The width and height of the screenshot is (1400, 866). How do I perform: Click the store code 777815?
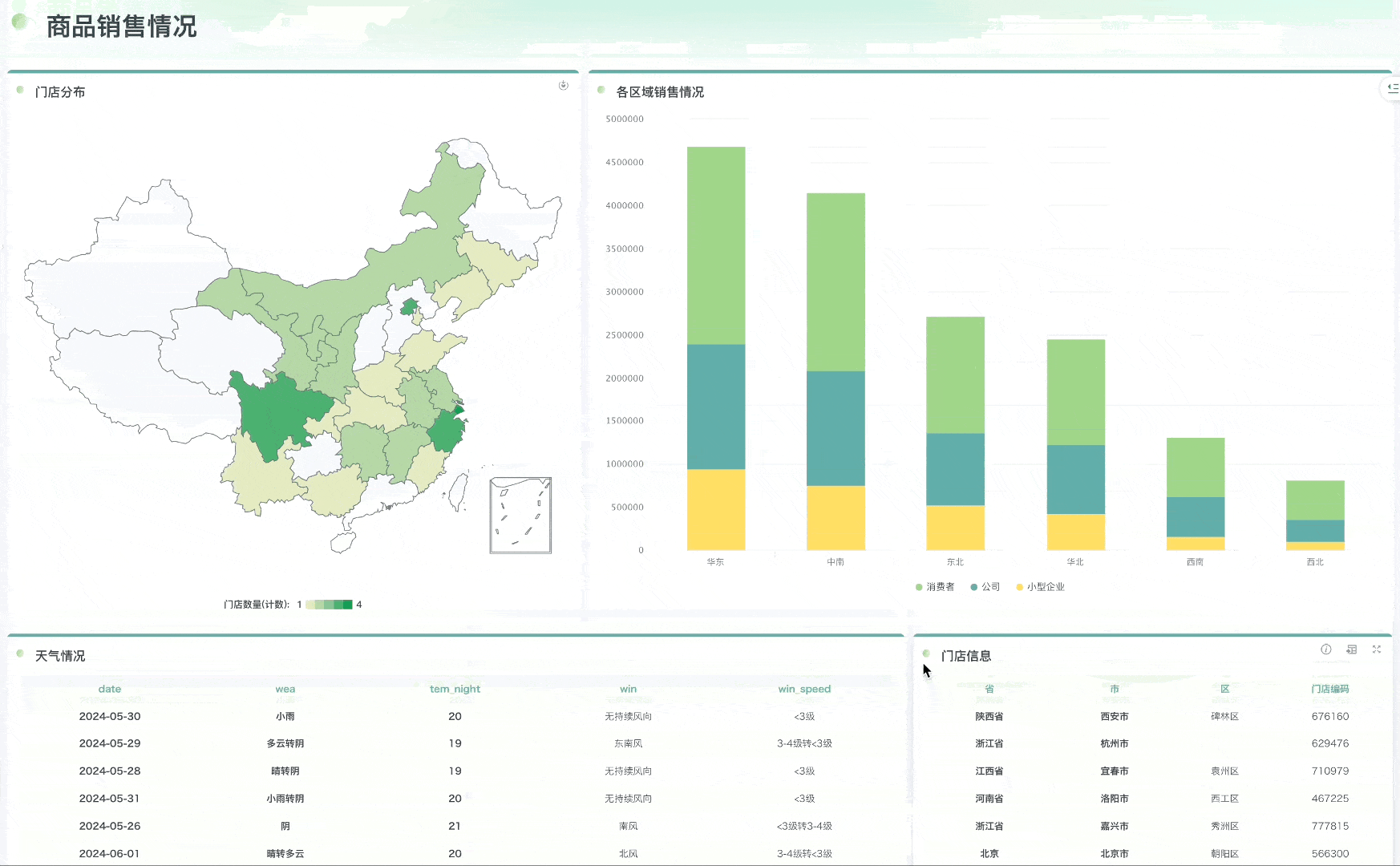pos(1330,826)
